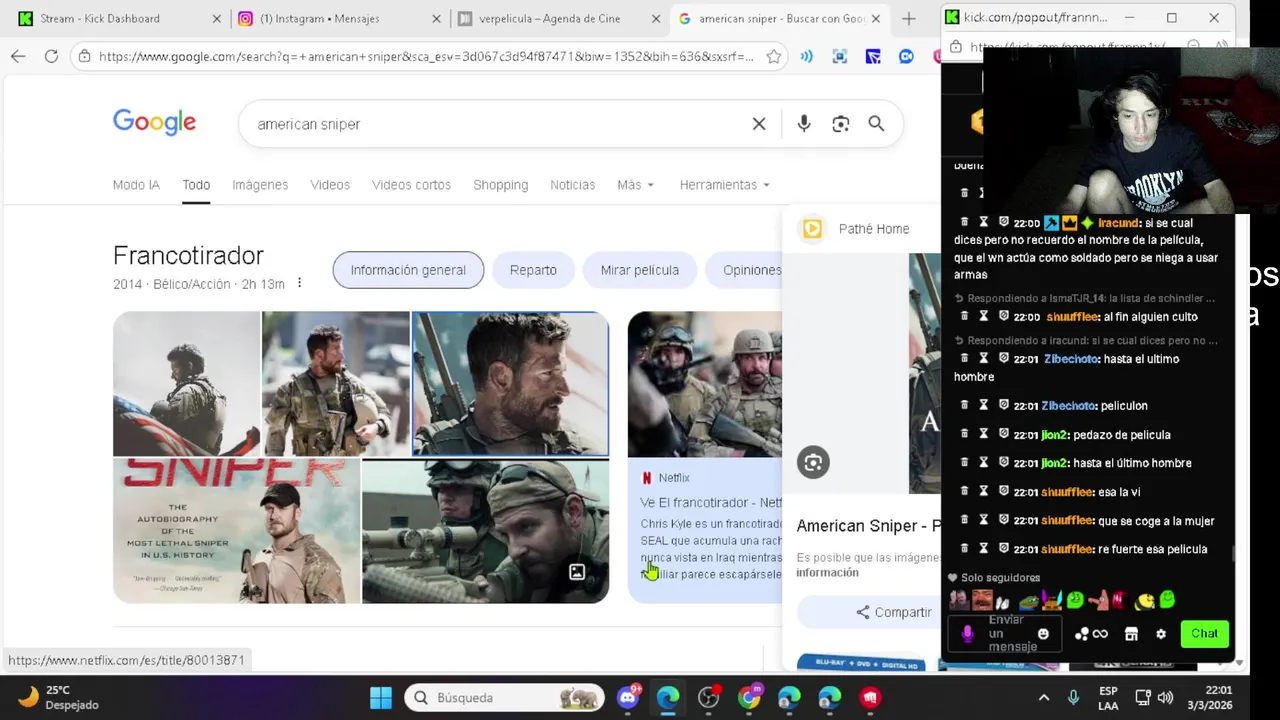Go back to the previous page
Viewport: 1280px width, 720px height.
[18, 56]
